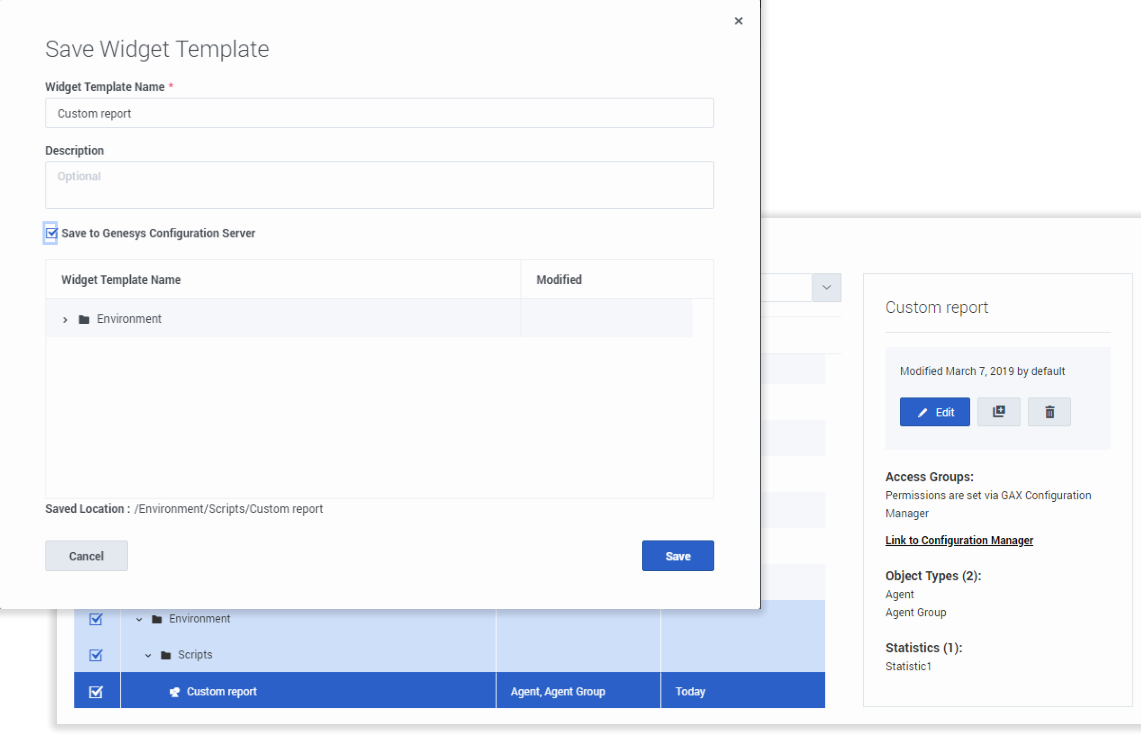Close the Save Widget Template dialog
Image resolution: width=1145 pixels, height=735 pixels.
(738, 21)
